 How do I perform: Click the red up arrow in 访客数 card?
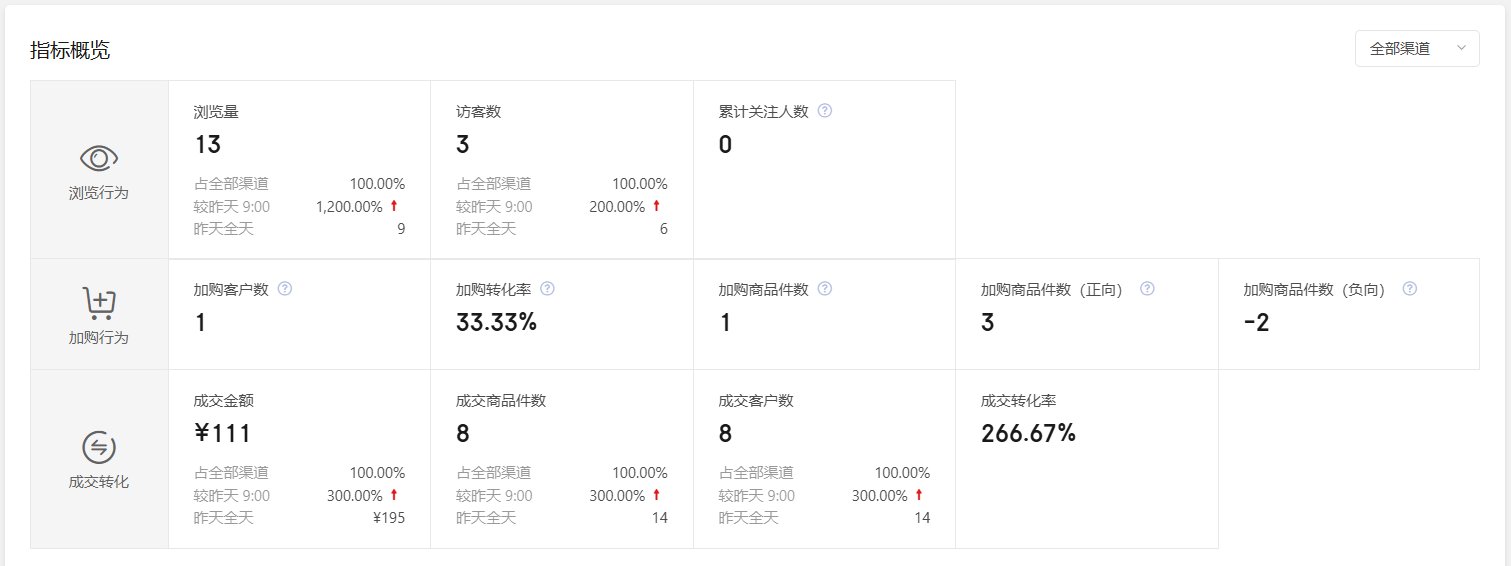pos(657,206)
